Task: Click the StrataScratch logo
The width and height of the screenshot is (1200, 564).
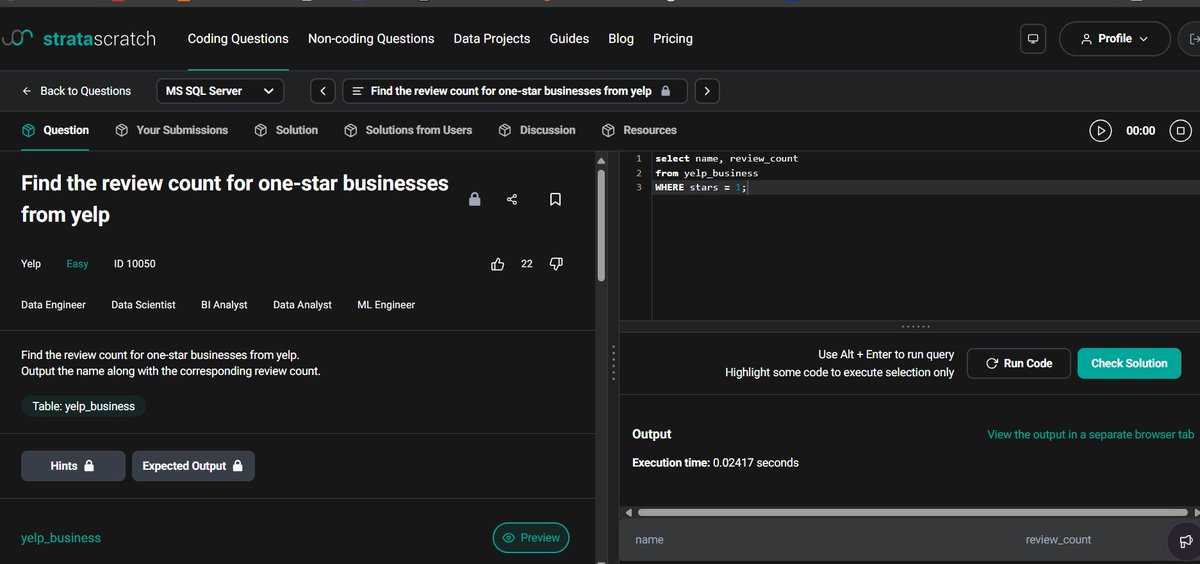Action: point(79,38)
